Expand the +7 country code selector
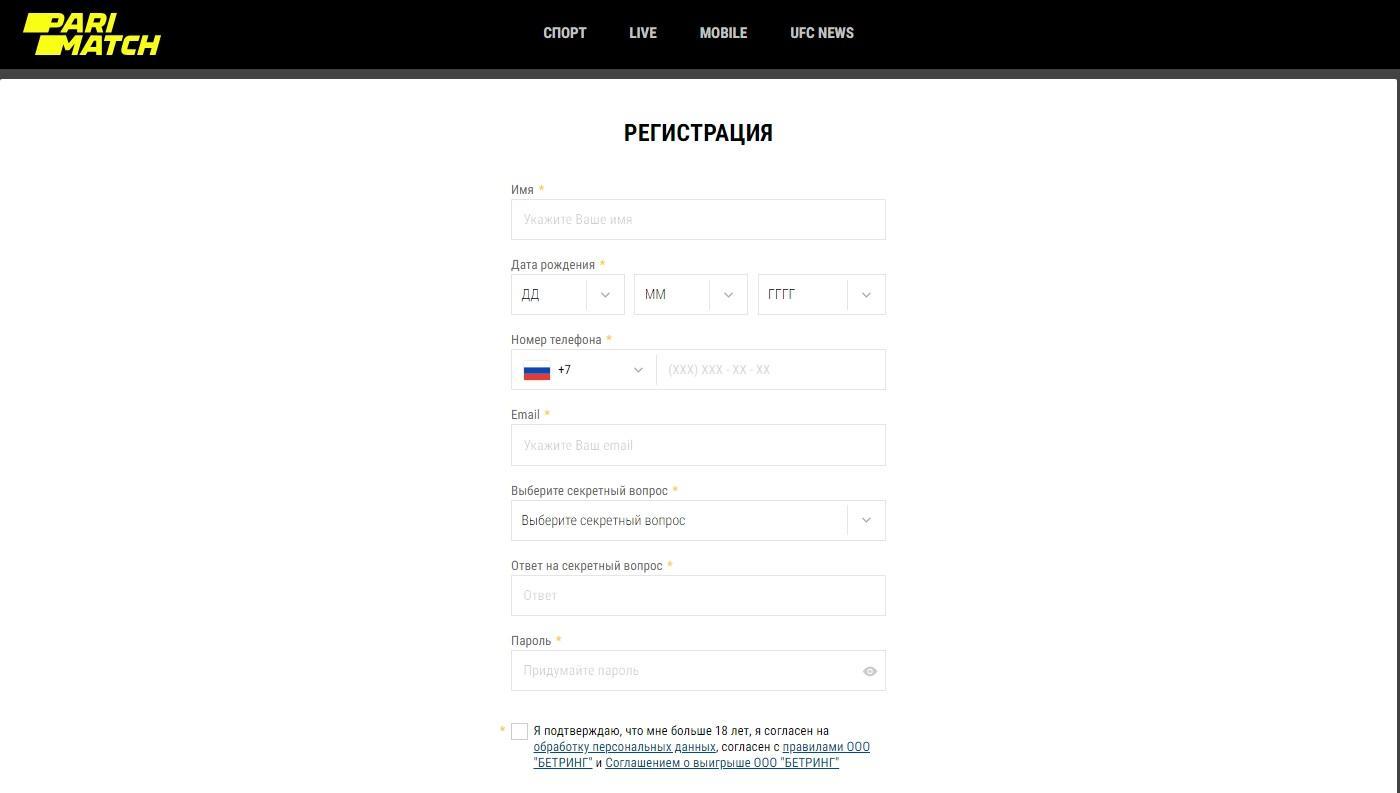1400x793 pixels. (600, 370)
